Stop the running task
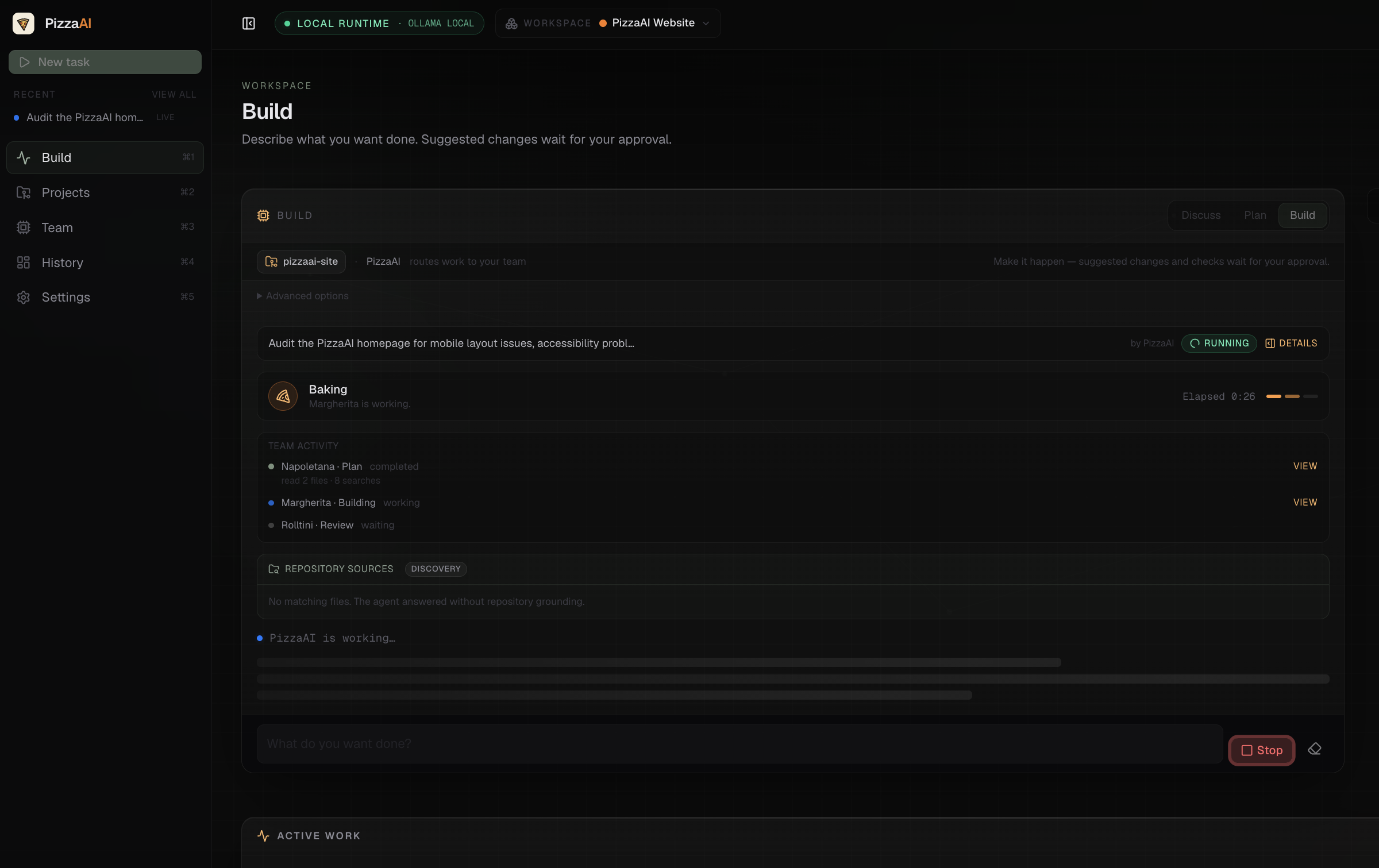1379x868 pixels. click(x=1262, y=750)
